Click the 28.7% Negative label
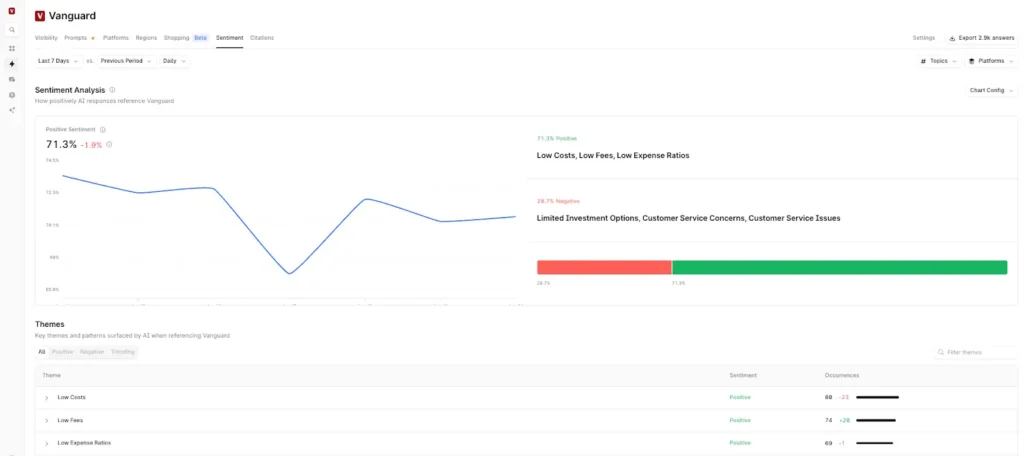The height and width of the screenshot is (456, 1024). point(558,201)
